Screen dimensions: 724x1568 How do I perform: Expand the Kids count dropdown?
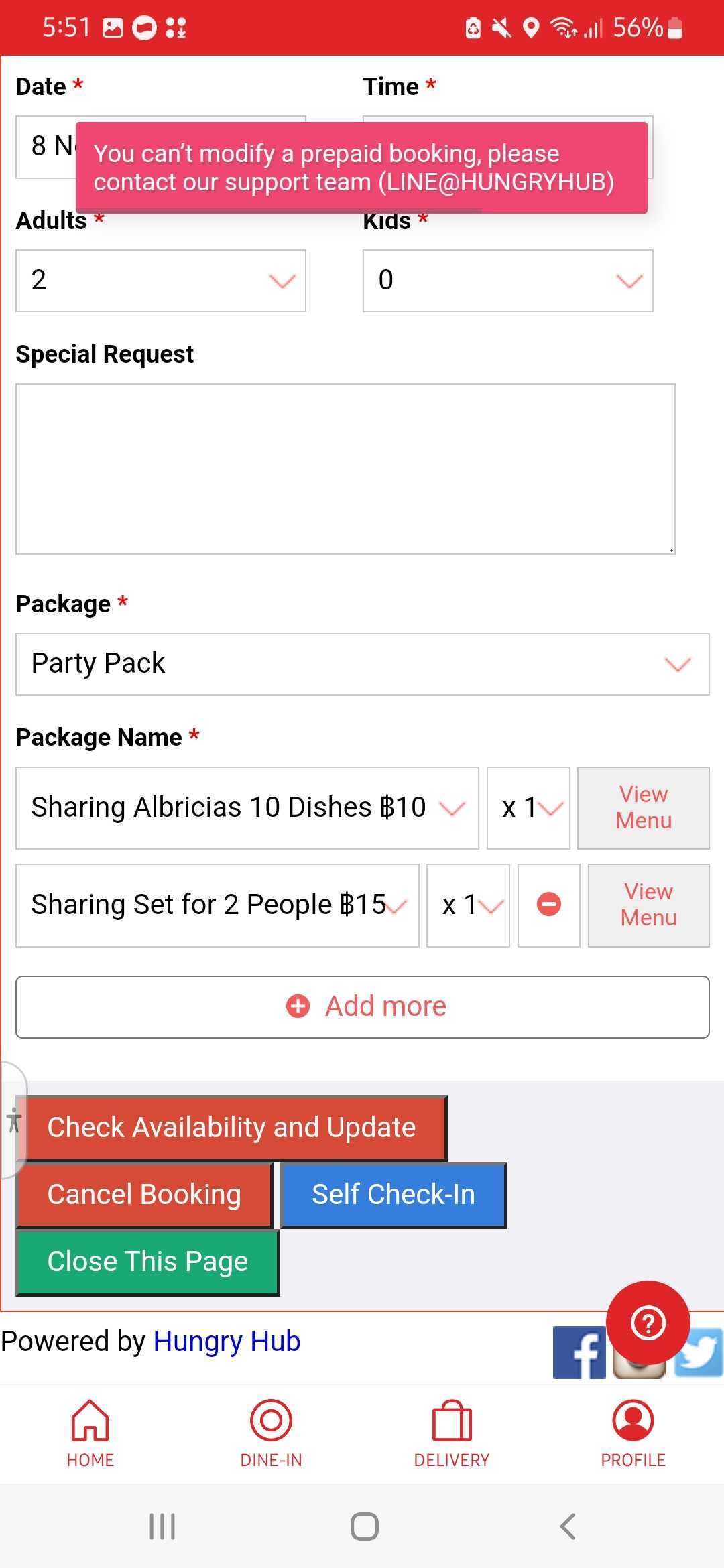[507, 281]
